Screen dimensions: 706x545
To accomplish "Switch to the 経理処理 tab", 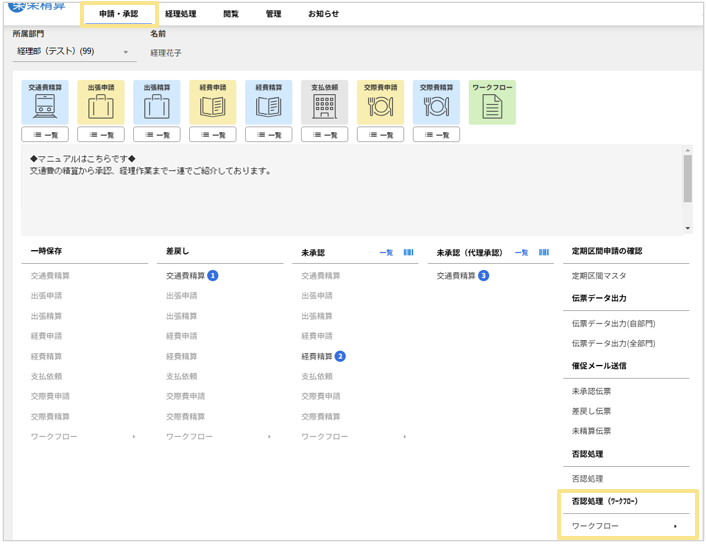I will (181, 14).
